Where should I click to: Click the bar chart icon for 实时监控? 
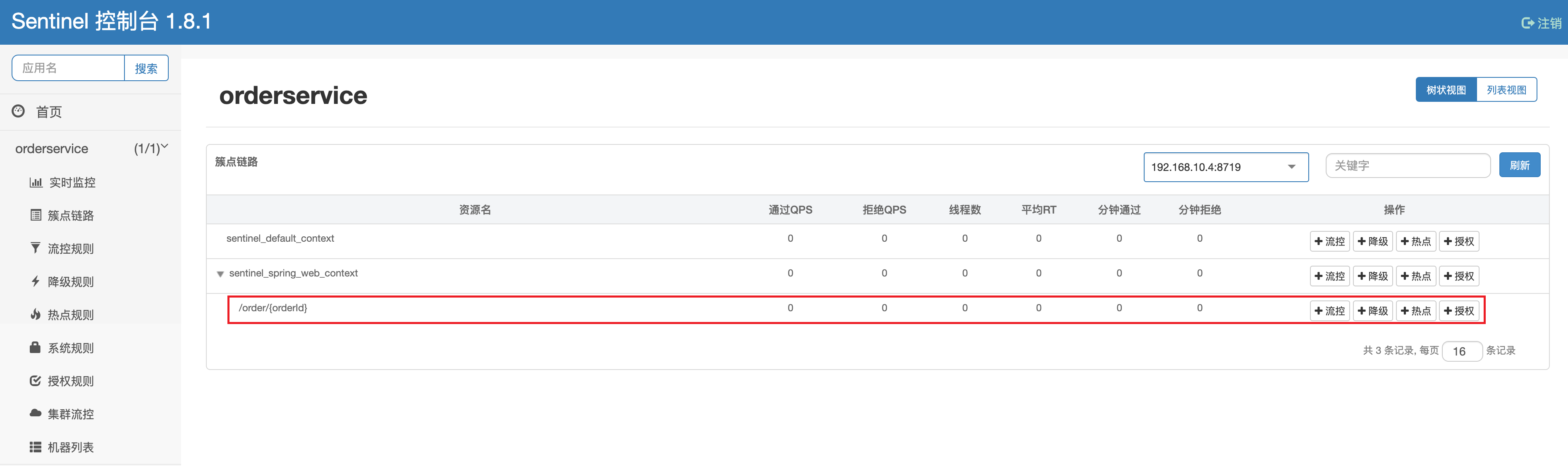click(36, 182)
